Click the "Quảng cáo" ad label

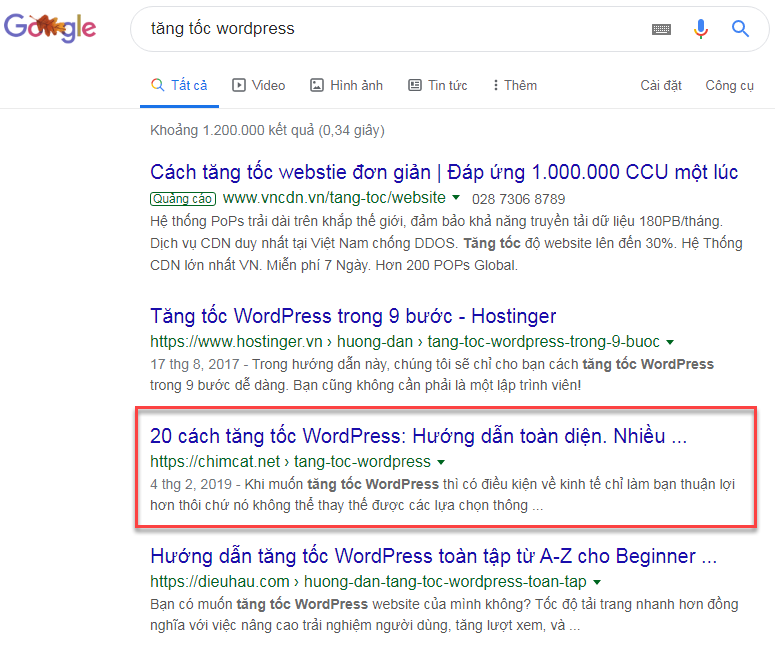[183, 199]
